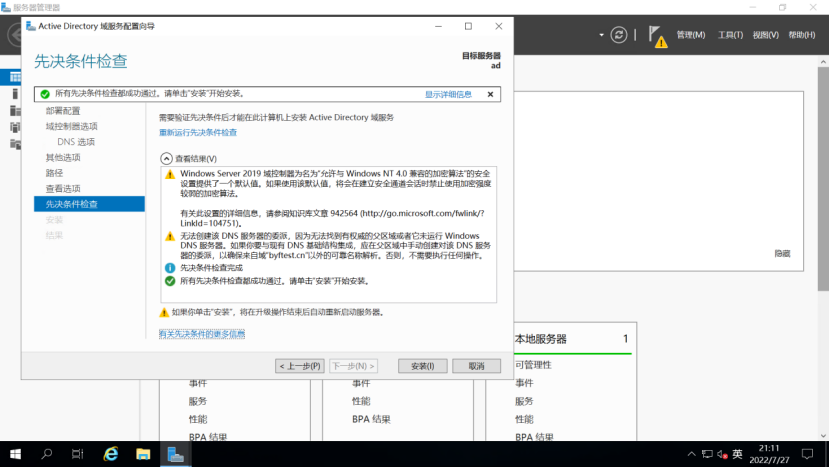Open the notifications flag with warning
The image size is (830, 467).
tap(657, 37)
